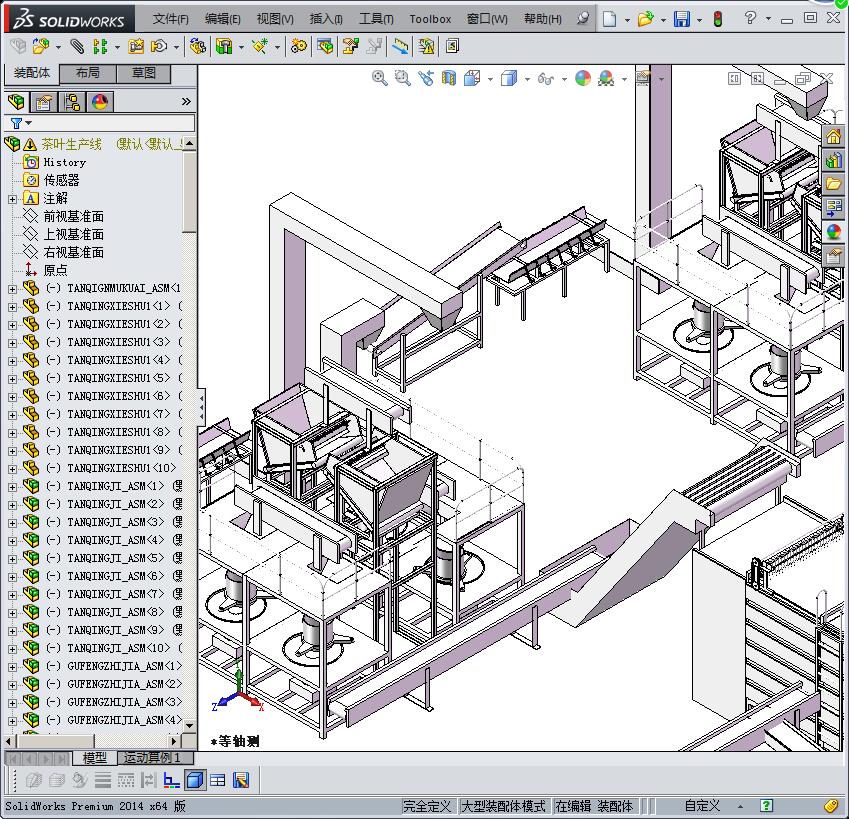
Task: Click the Previous View icon
Action: (426, 78)
